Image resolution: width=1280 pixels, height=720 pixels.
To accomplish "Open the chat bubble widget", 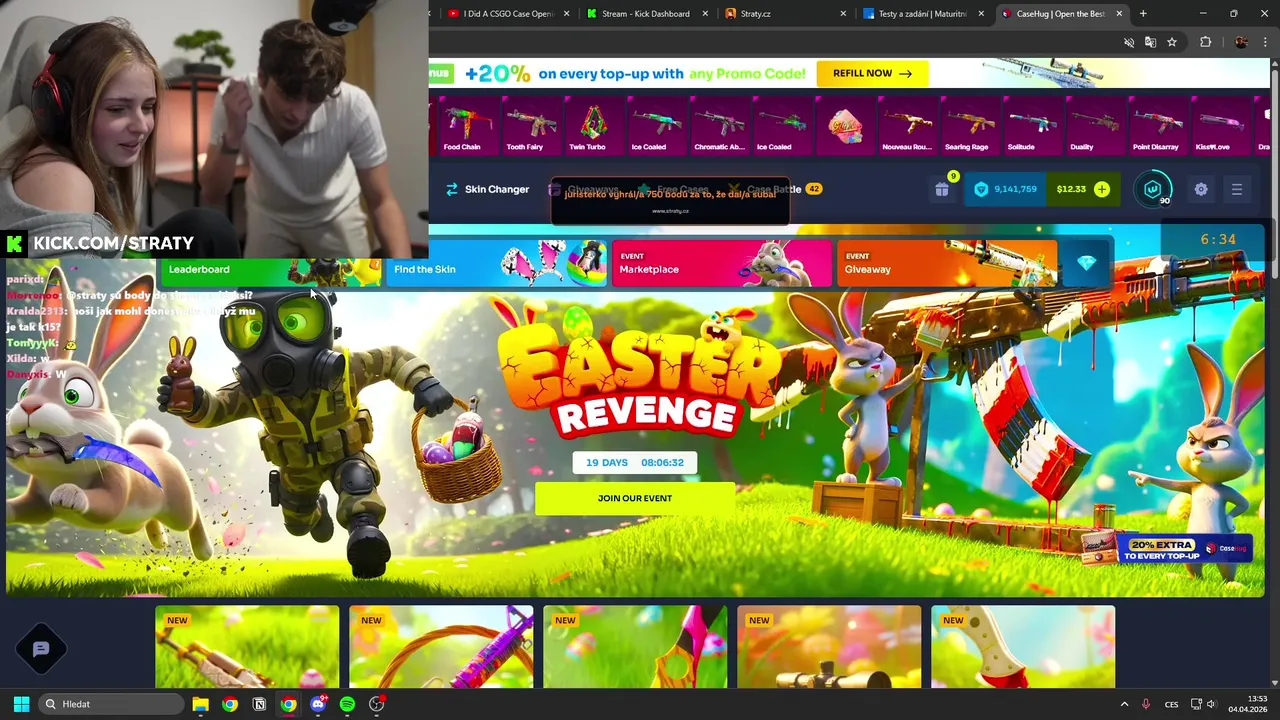I will (x=41, y=649).
